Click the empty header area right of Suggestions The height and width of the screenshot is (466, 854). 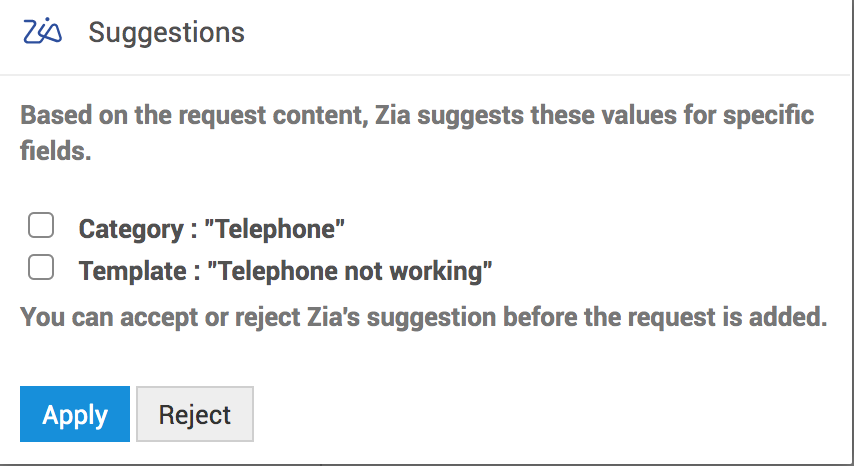(550, 32)
